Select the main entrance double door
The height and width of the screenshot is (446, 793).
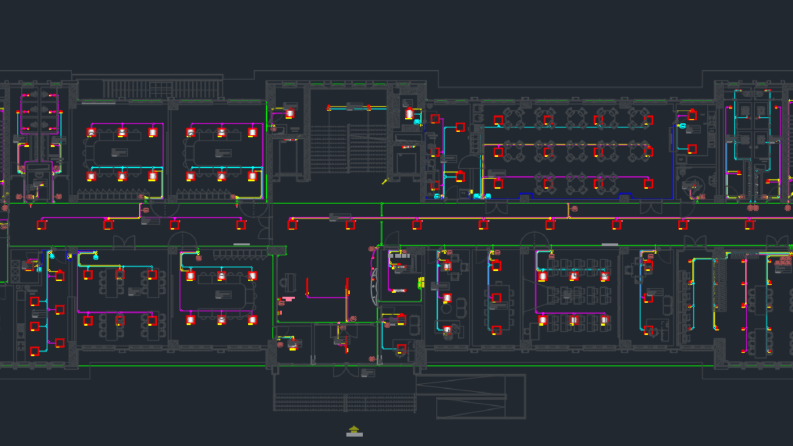(x=345, y=371)
